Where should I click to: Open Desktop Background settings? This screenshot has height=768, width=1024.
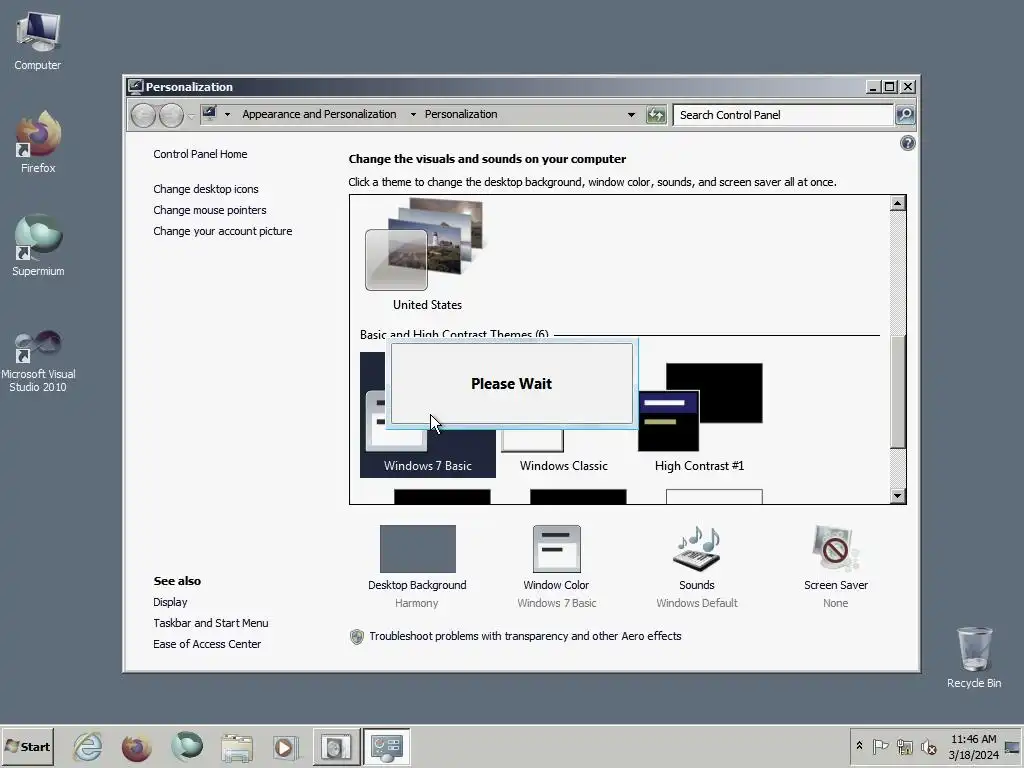[417, 567]
